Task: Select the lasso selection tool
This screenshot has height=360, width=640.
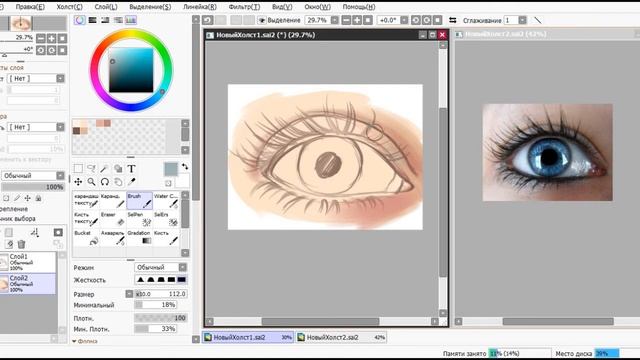Action: click(91, 168)
